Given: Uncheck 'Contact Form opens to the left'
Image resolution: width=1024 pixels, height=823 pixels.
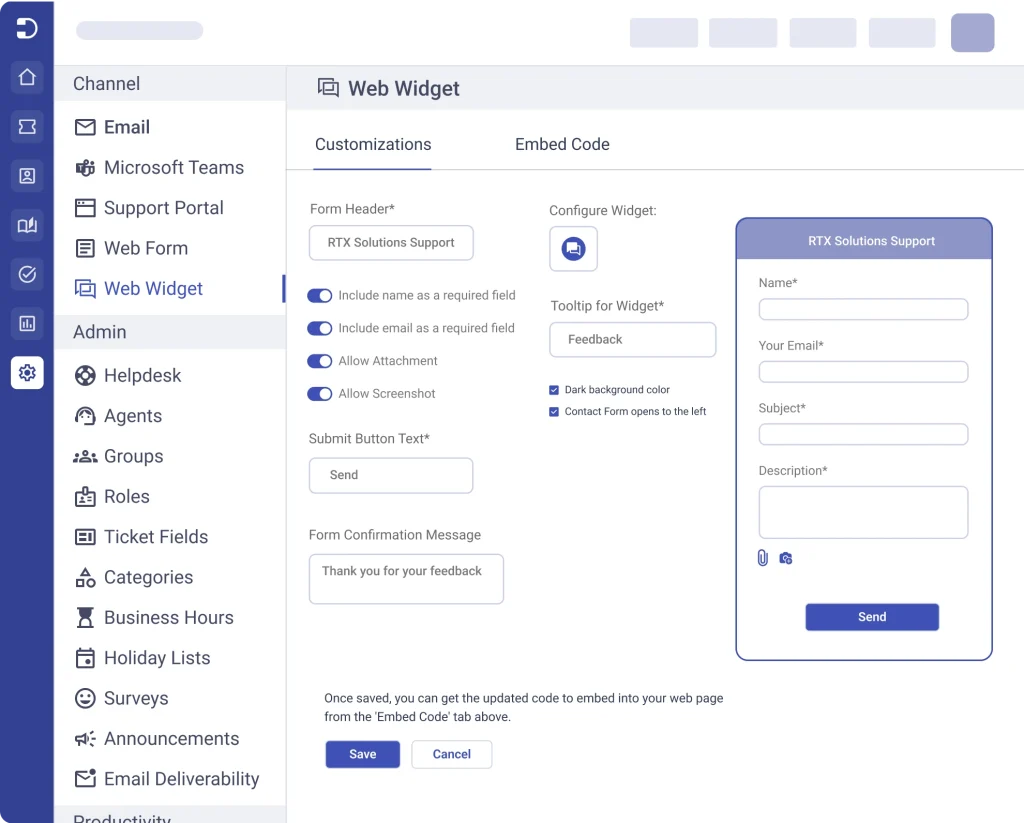Looking at the screenshot, I should [553, 411].
